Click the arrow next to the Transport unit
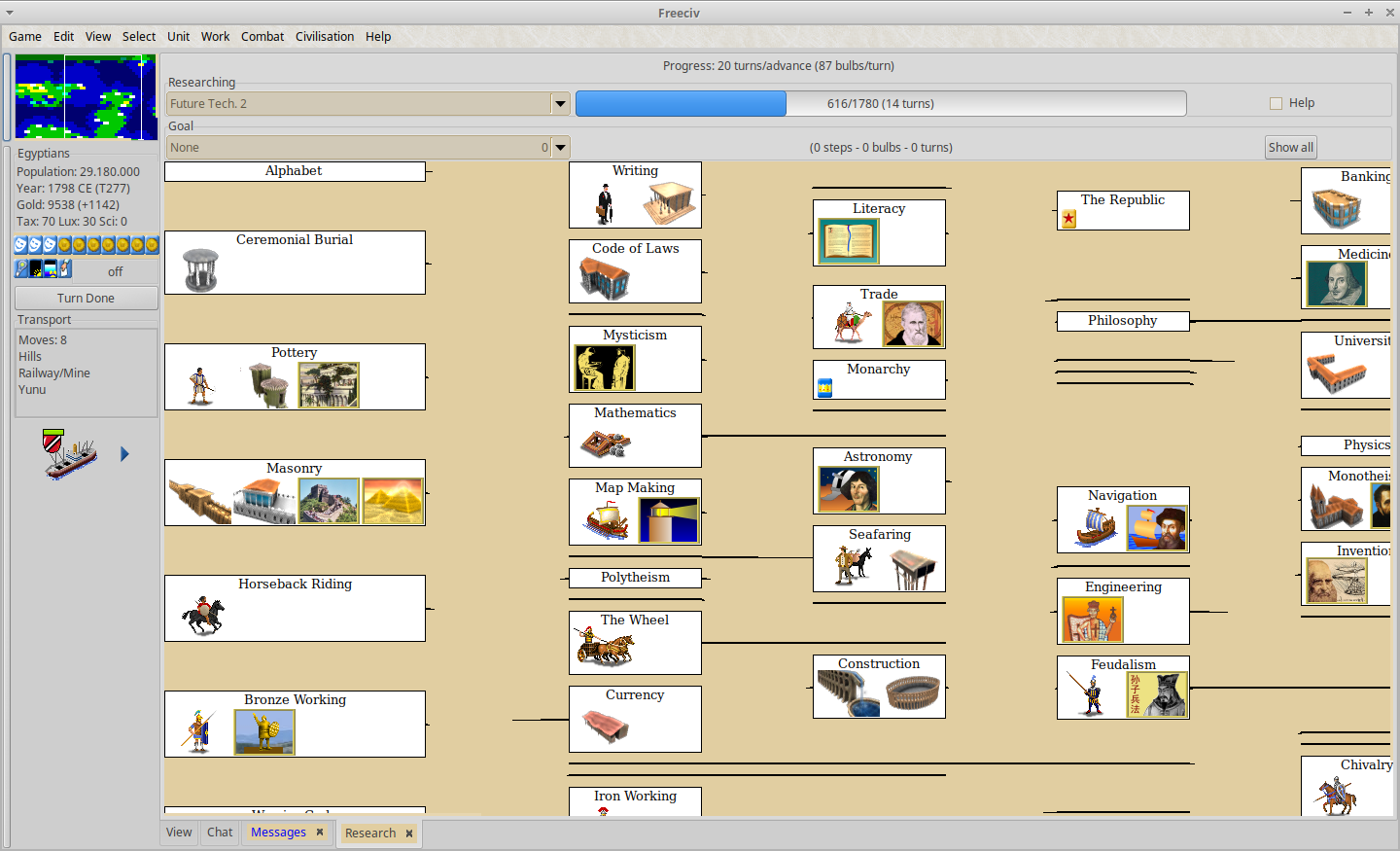Screen dimensions: 1400x851 124,454
